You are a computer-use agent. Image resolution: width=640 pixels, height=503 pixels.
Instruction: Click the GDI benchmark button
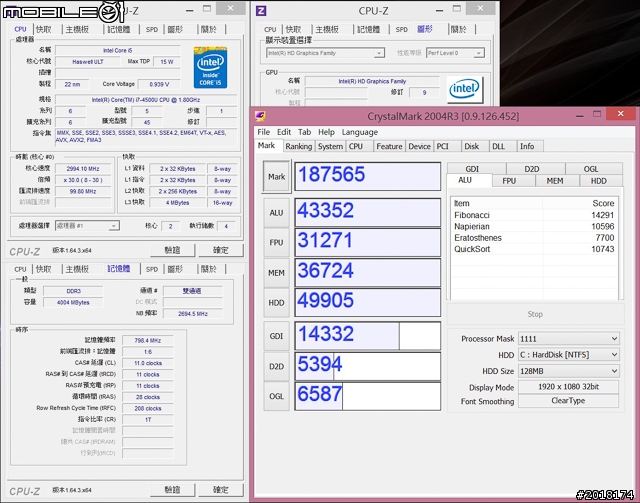coord(276,336)
